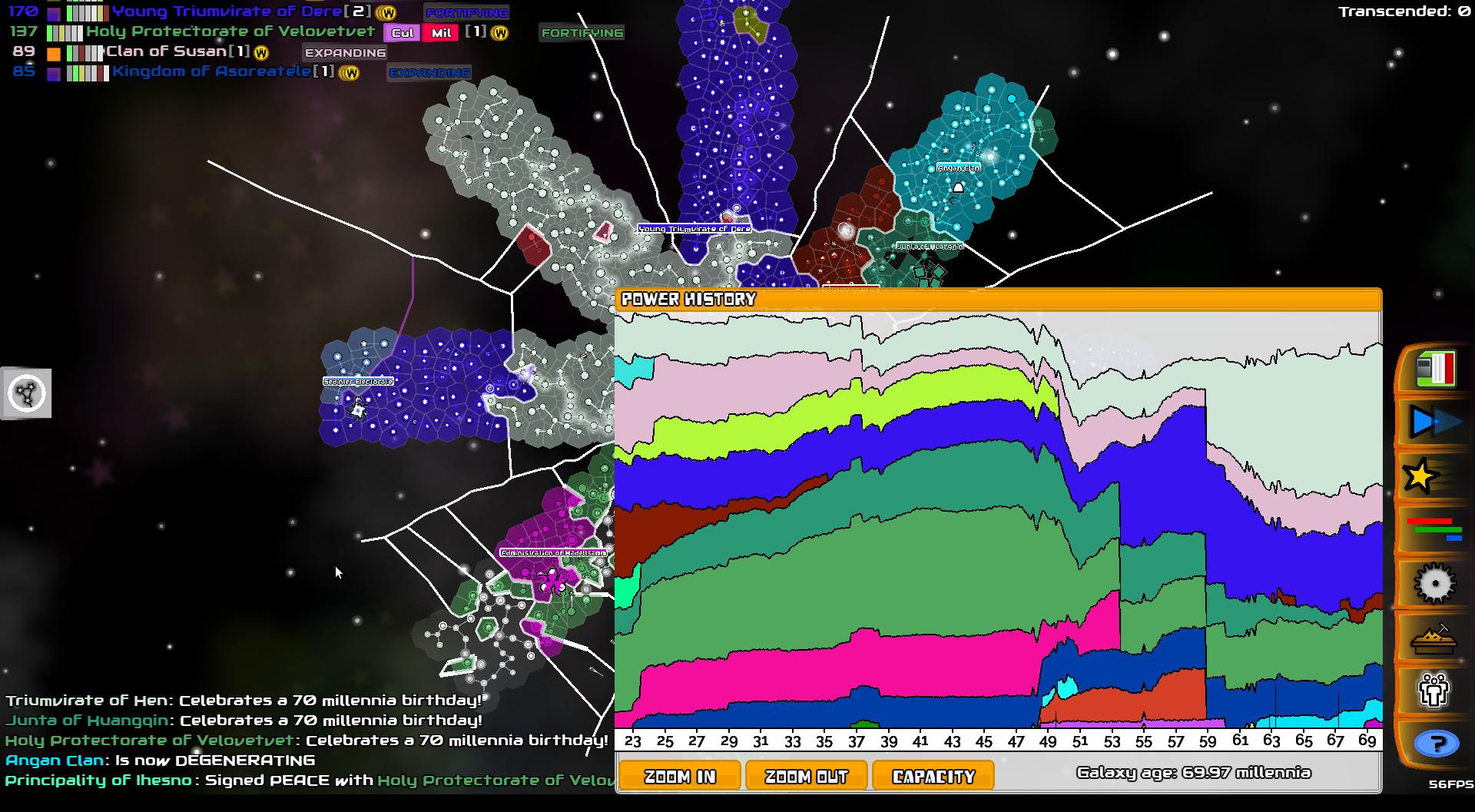Click the Scanier Electorate map label
This screenshot has width=1475, height=812.
pyautogui.click(x=358, y=380)
